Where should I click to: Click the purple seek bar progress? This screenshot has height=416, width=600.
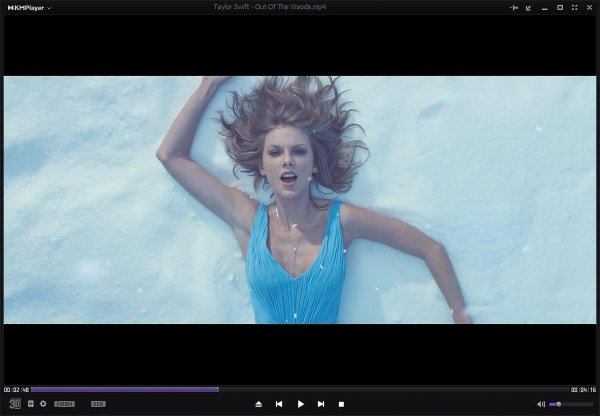125,390
